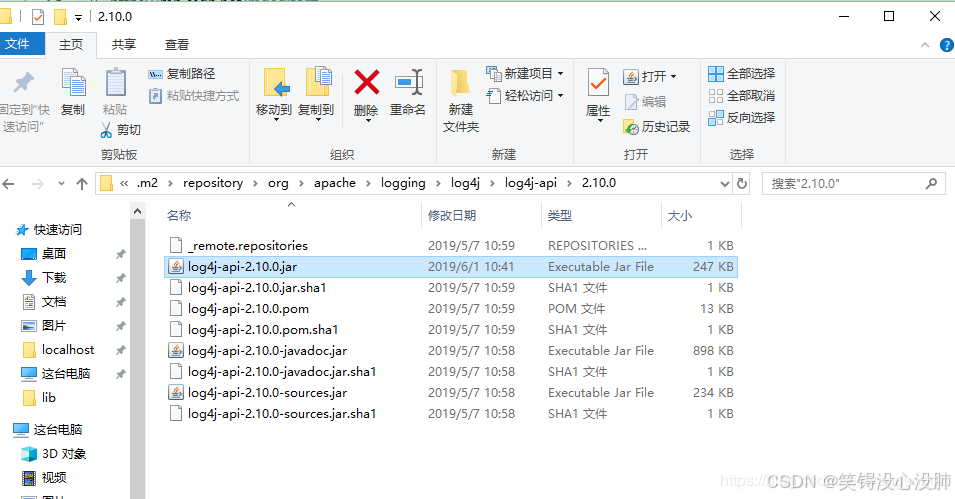Click the .m2 breadcrumb segment
The height and width of the screenshot is (499, 955).
point(147,183)
